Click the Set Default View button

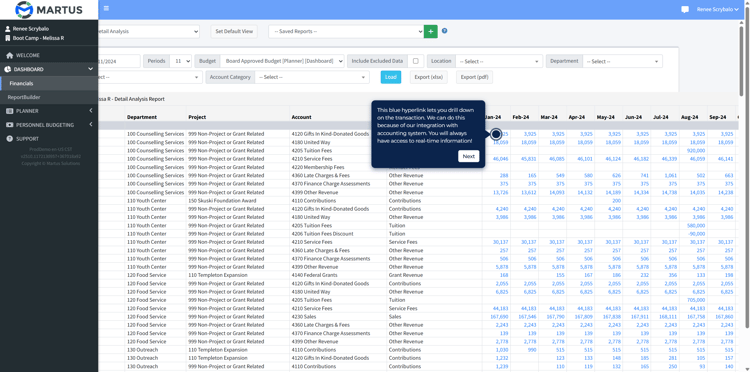[x=234, y=32]
